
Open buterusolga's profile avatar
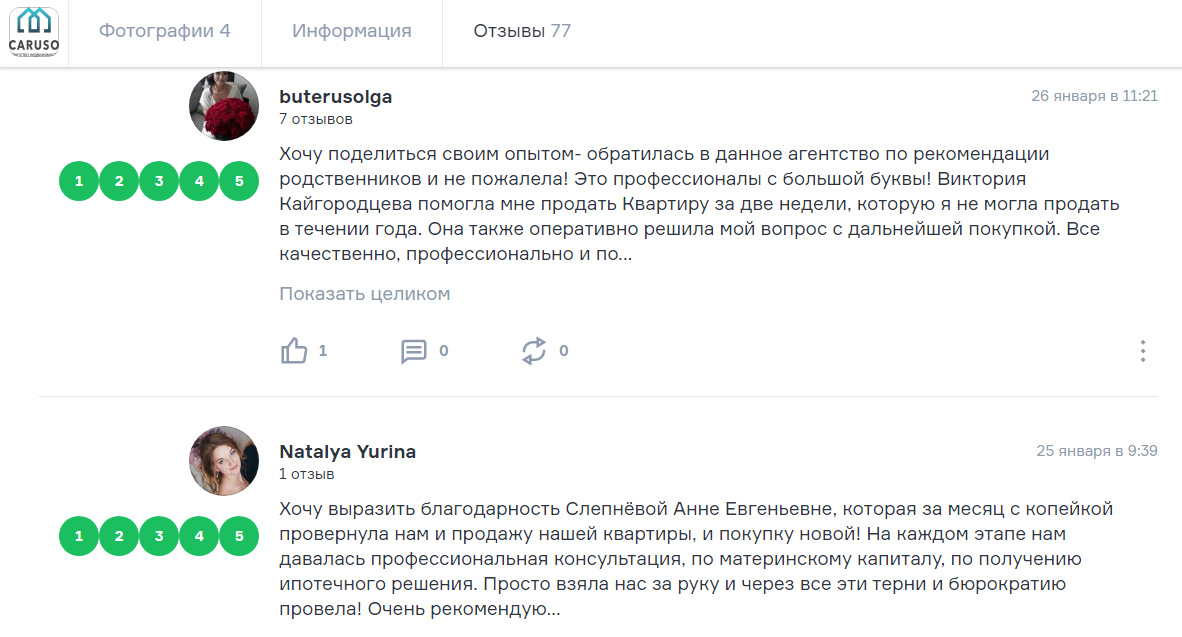click(x=224, y=106)
